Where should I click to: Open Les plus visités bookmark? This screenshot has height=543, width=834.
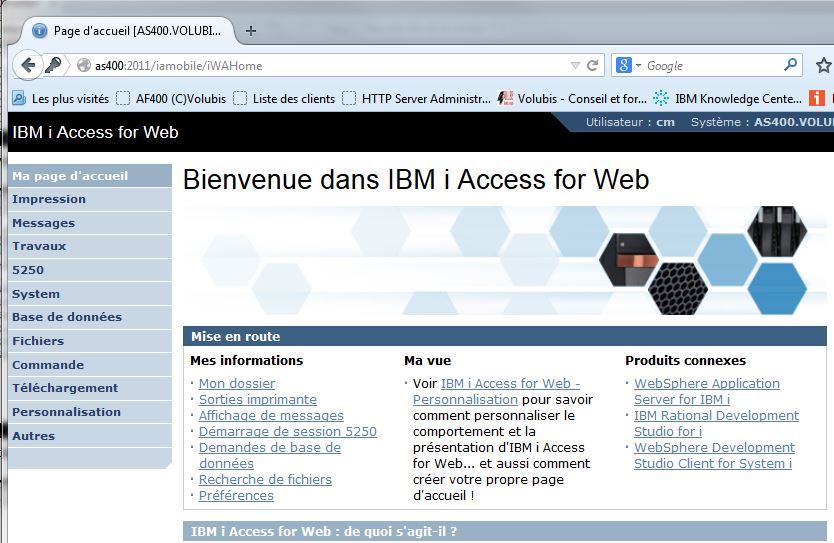(x=61, y=98)
